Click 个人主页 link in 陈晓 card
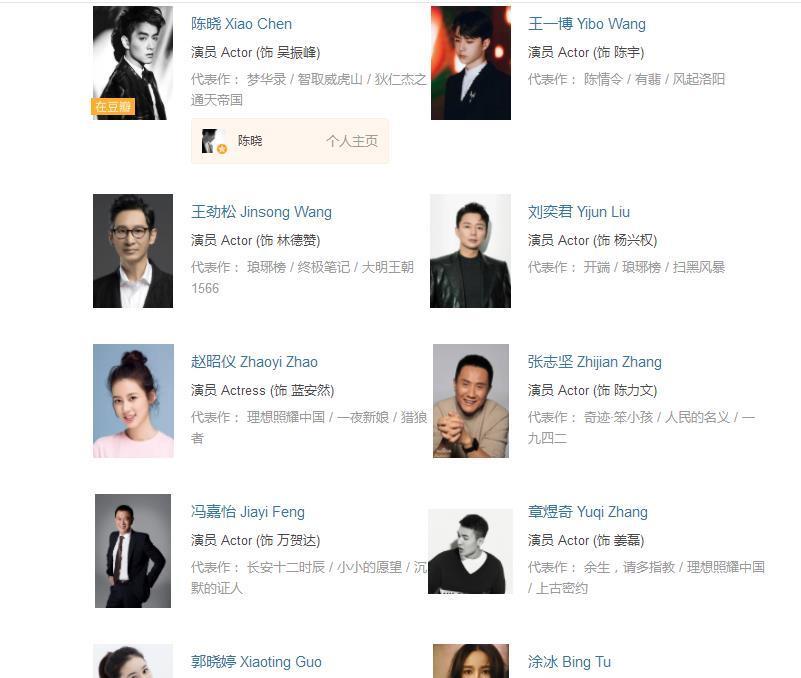Image resolution: width=801 pixels, height=678 pixels. [352, 141]
